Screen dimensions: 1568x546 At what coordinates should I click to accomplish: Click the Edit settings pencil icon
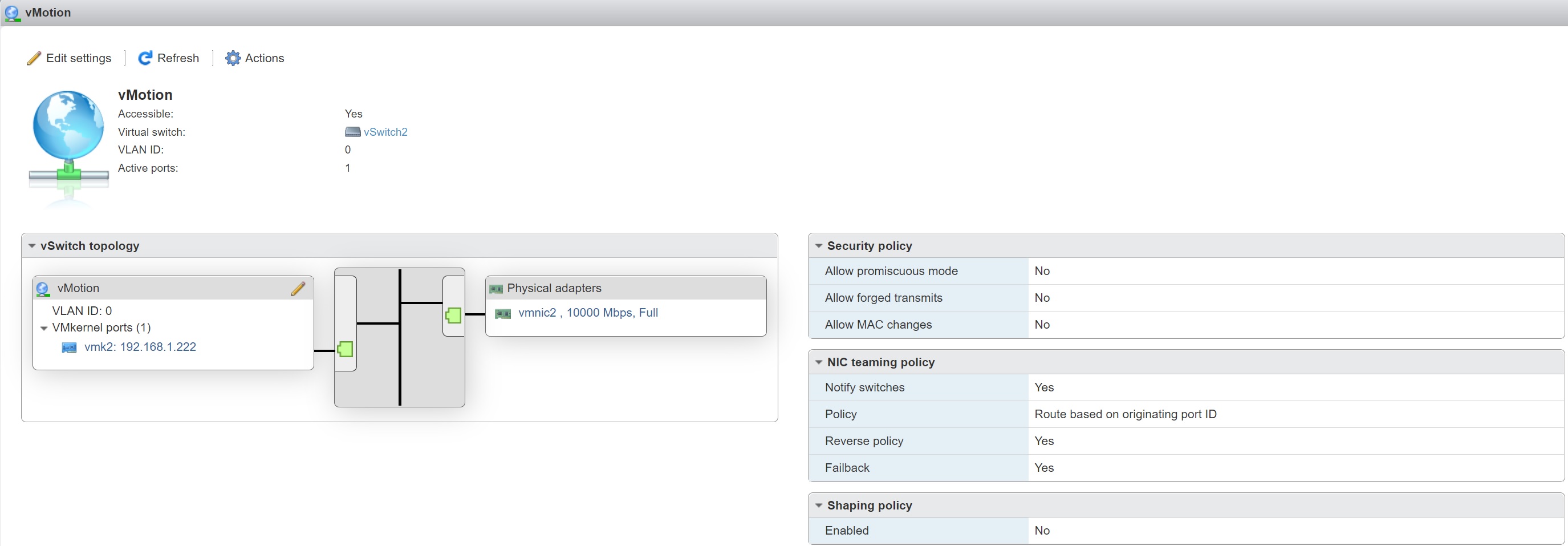[x=34, y=59]
